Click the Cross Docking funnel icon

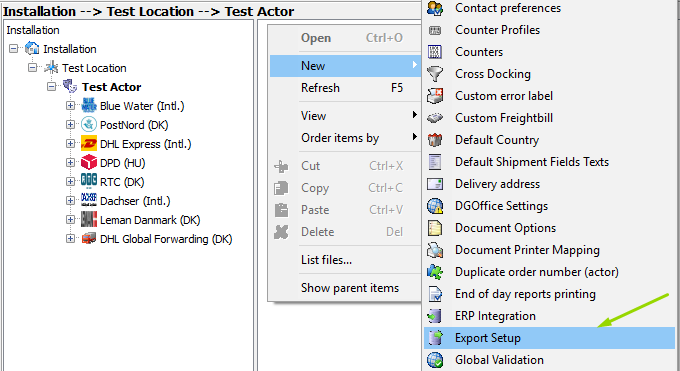[x=435, y=74]
